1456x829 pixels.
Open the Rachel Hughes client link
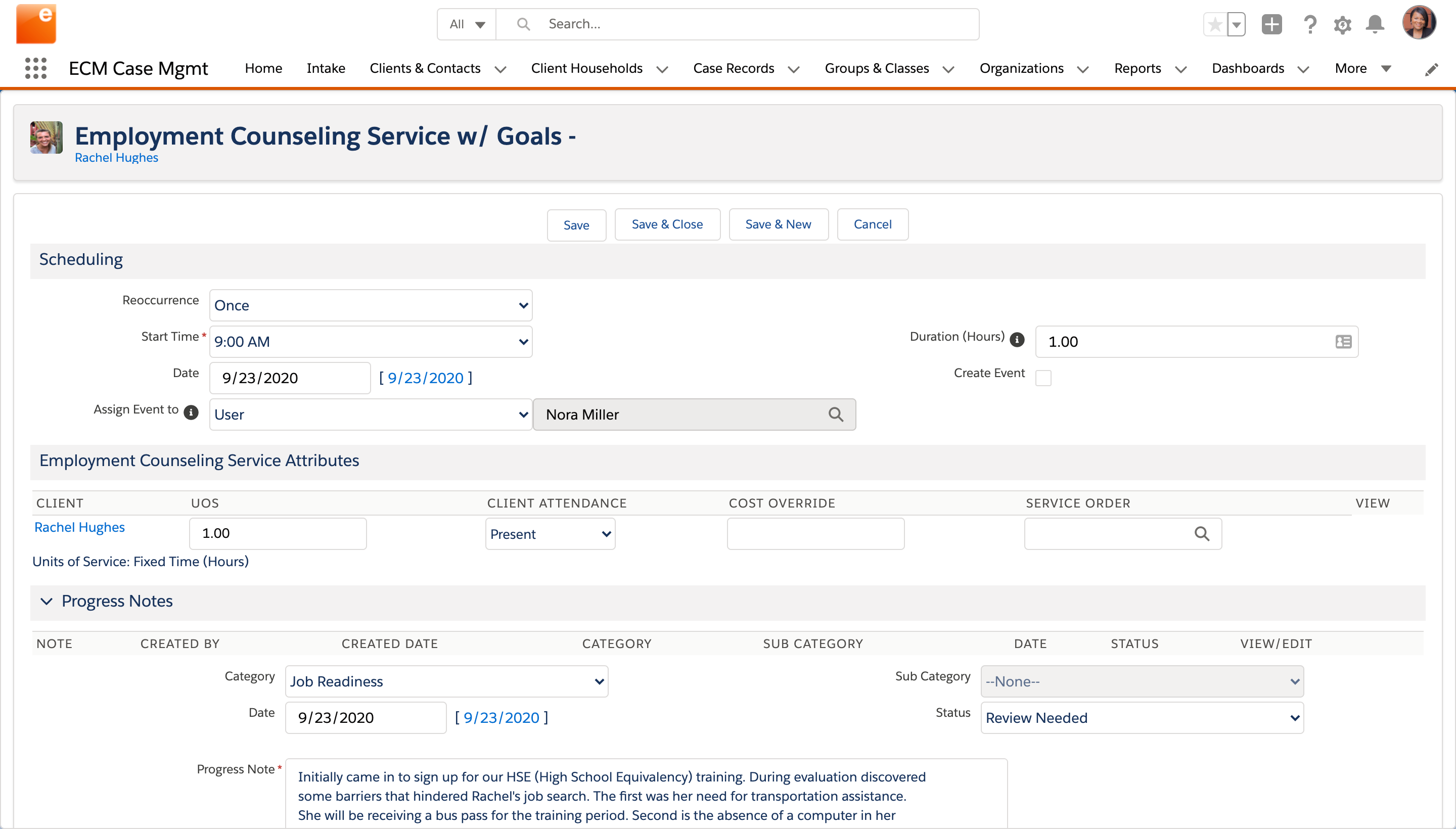[79, 527]
